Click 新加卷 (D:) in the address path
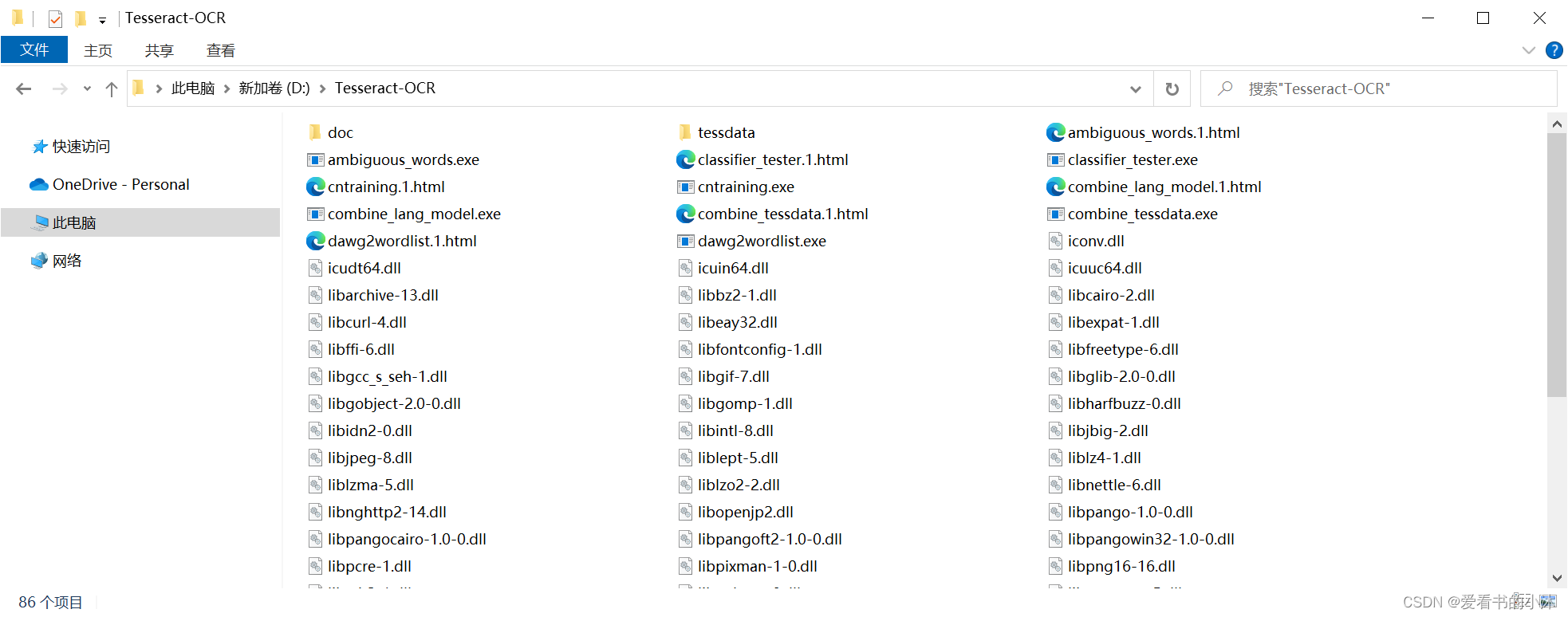 (x=274, y=88)
